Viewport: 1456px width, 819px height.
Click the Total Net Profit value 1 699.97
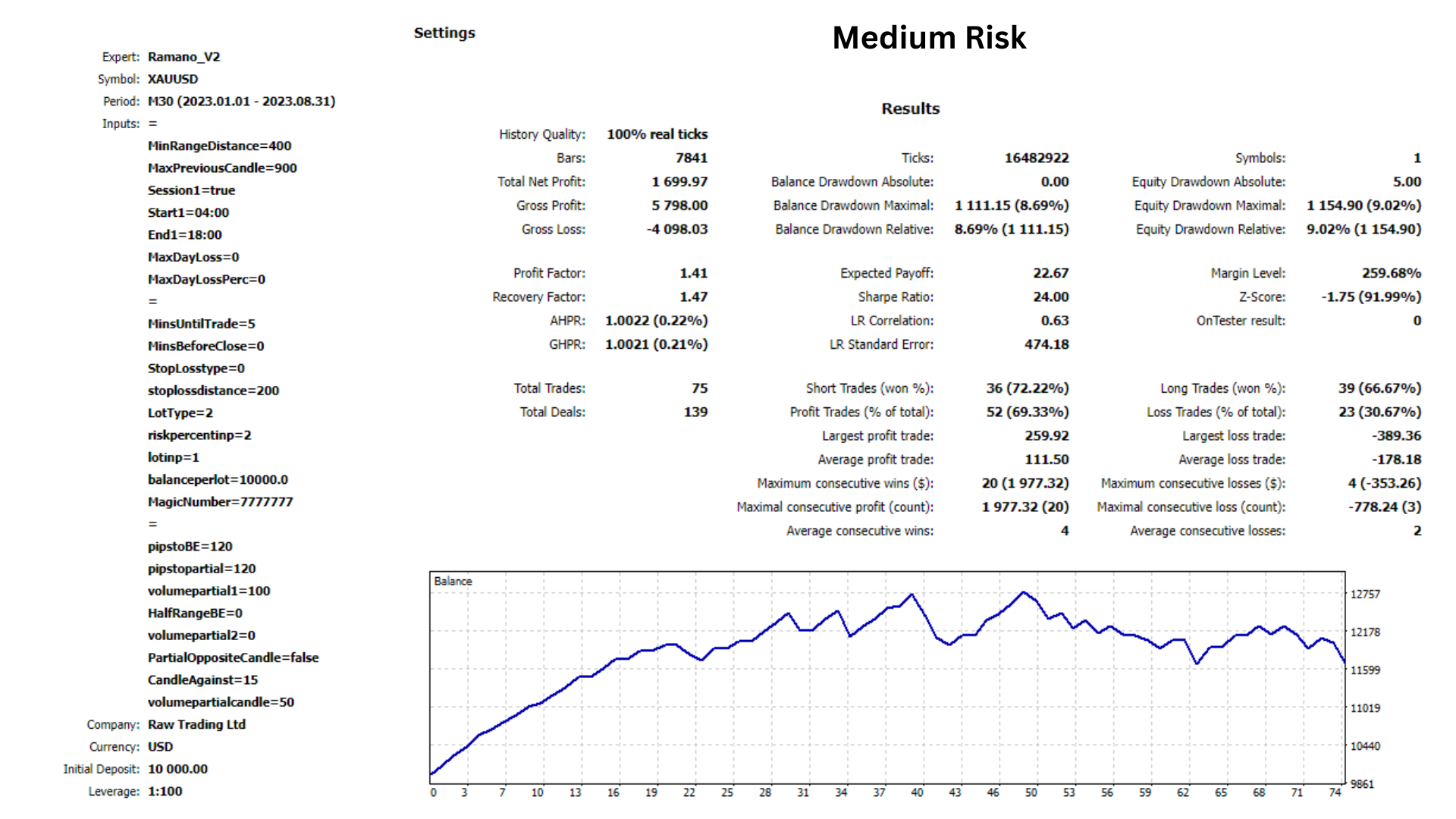point(679,182)
